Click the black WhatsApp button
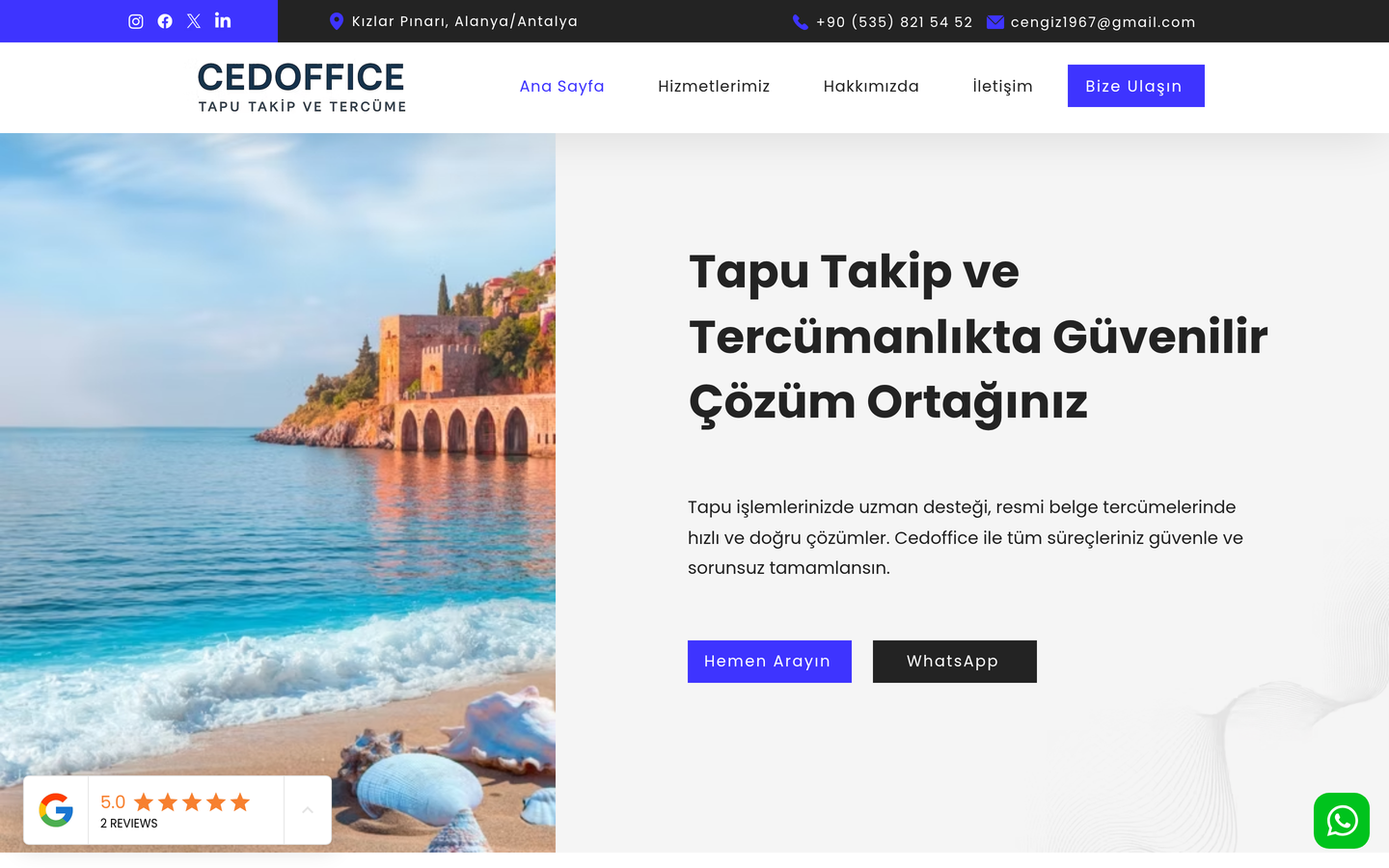This screenshot has height=868, width=1389. (x=955, y=662)
